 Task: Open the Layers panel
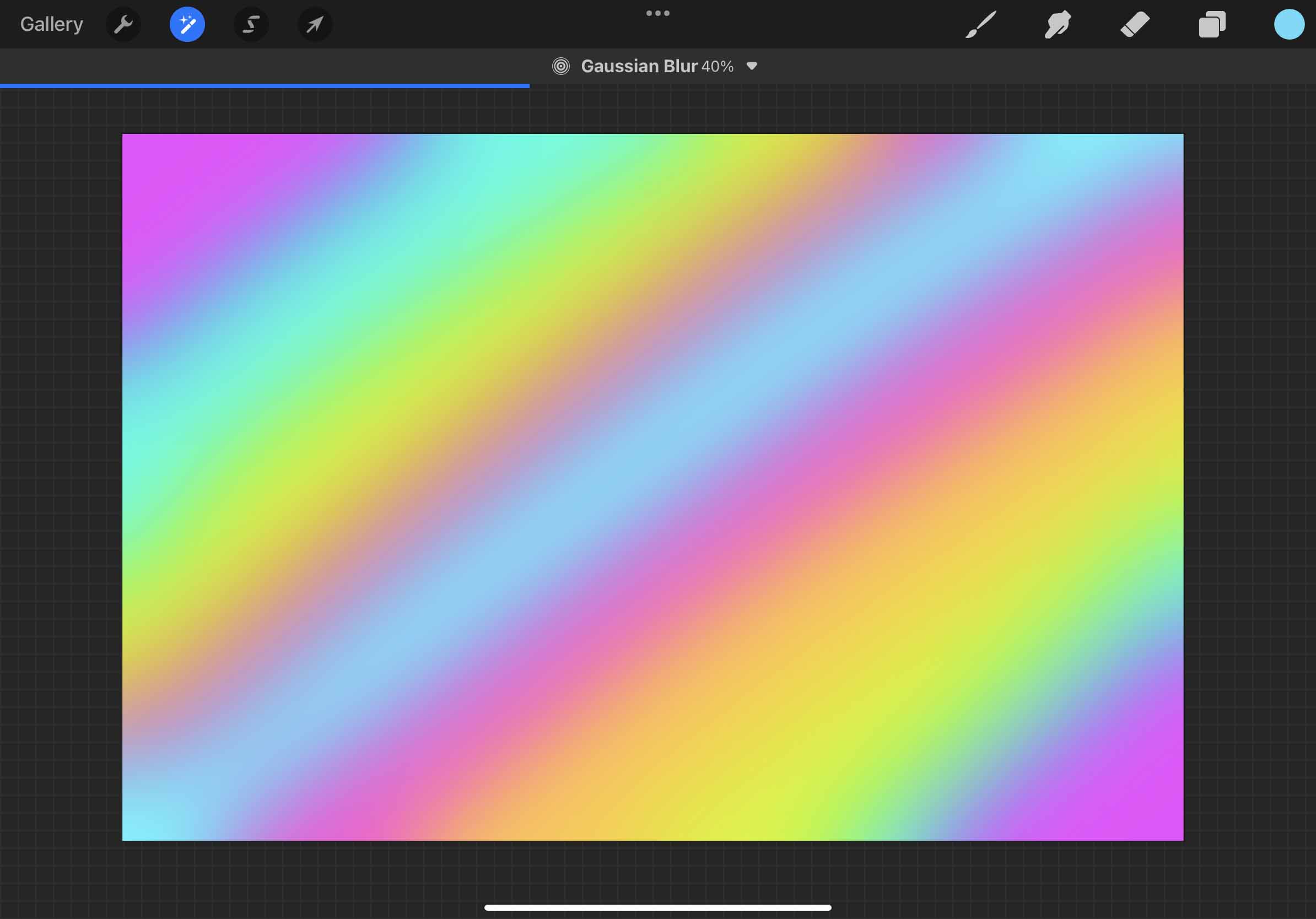(1212, 24)
